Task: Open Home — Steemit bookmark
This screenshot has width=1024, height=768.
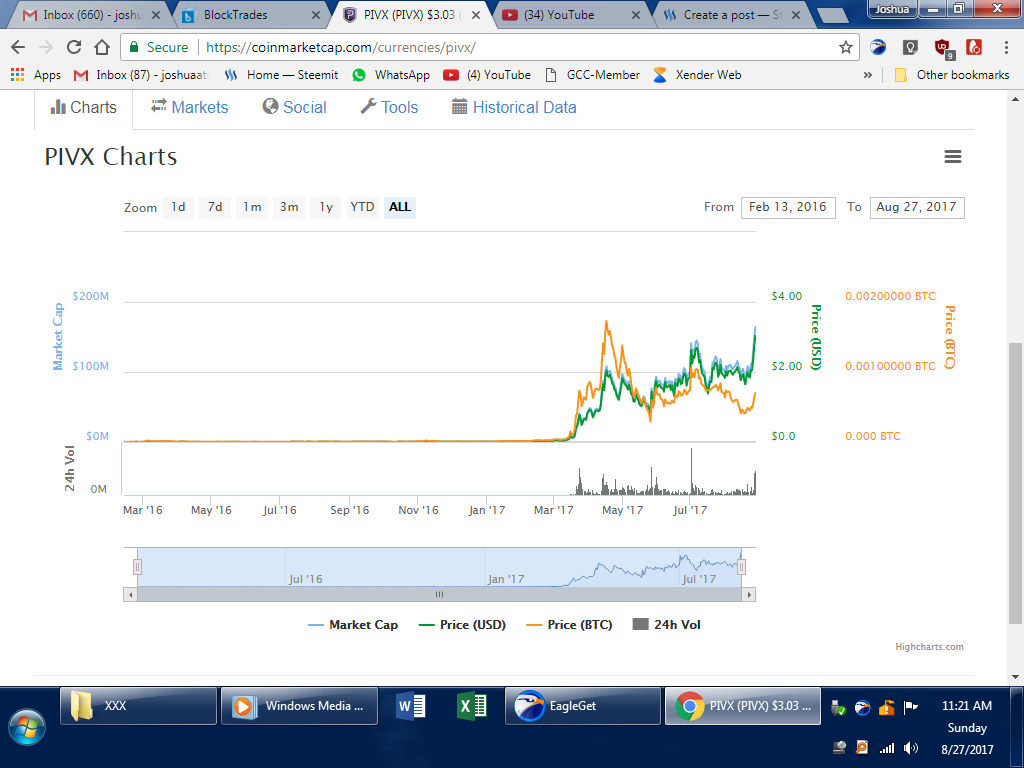Action: tap(281, 75)
